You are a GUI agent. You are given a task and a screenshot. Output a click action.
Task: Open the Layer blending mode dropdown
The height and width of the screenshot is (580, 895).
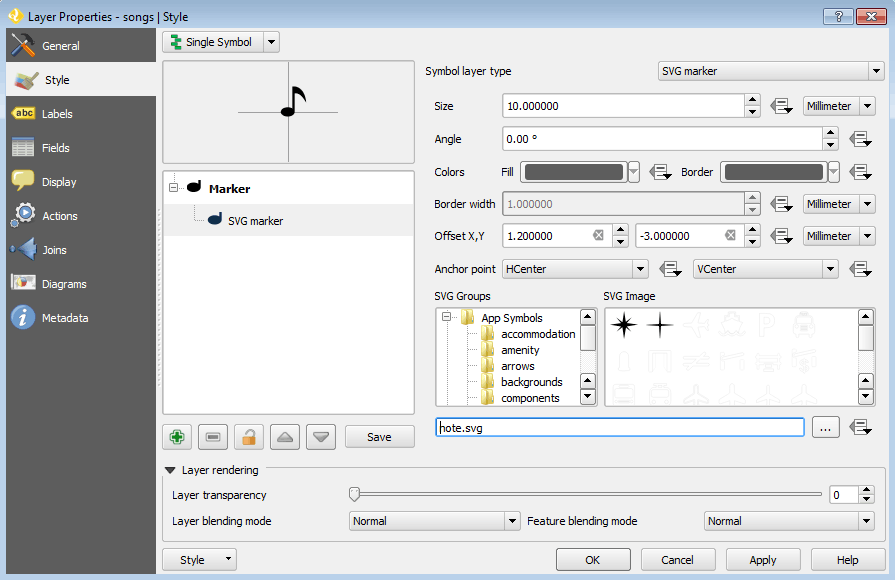435,521
